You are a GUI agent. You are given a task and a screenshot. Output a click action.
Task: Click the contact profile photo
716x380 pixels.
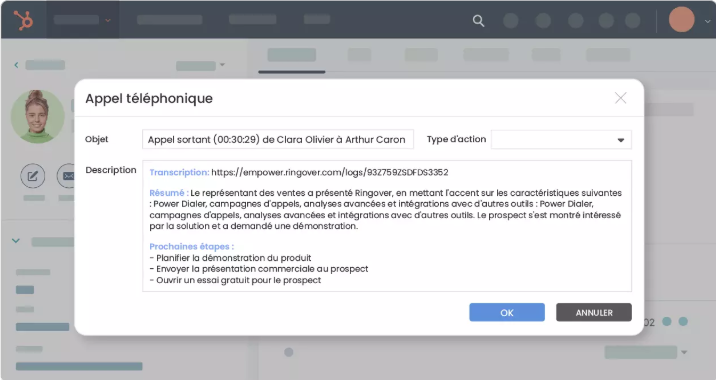point(37,116)
